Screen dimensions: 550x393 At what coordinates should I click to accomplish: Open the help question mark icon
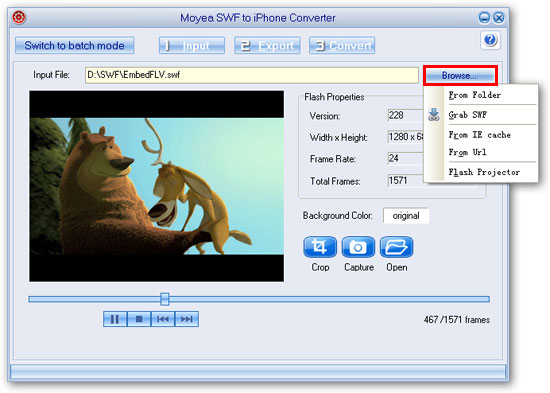490,40
